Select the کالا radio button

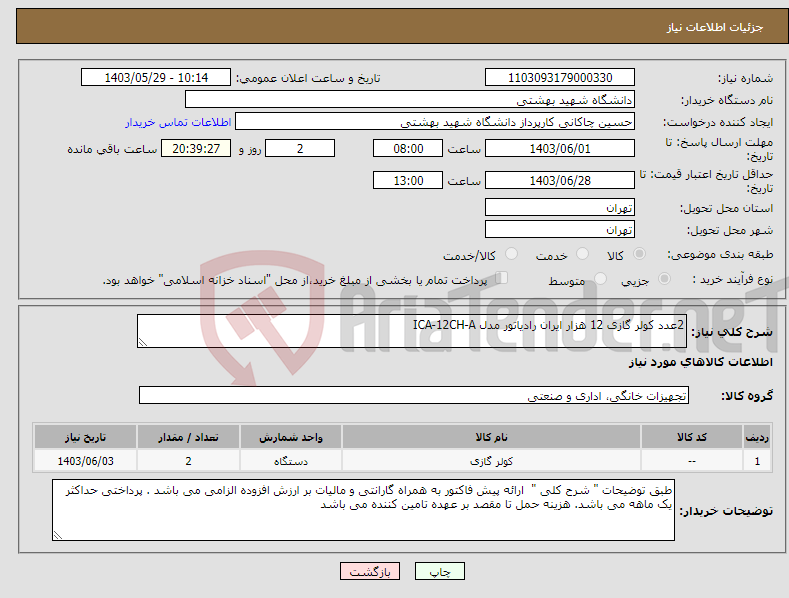pos(639,254)
